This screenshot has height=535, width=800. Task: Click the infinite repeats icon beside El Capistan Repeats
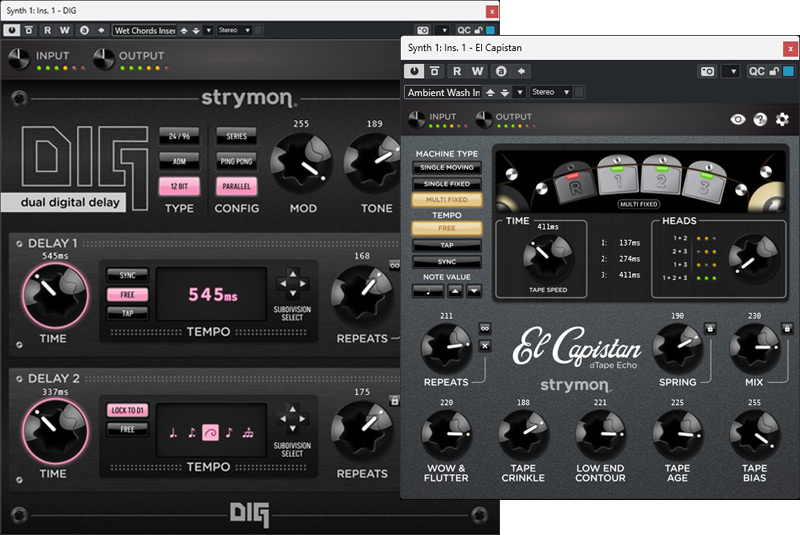click(x=485, y=327)
